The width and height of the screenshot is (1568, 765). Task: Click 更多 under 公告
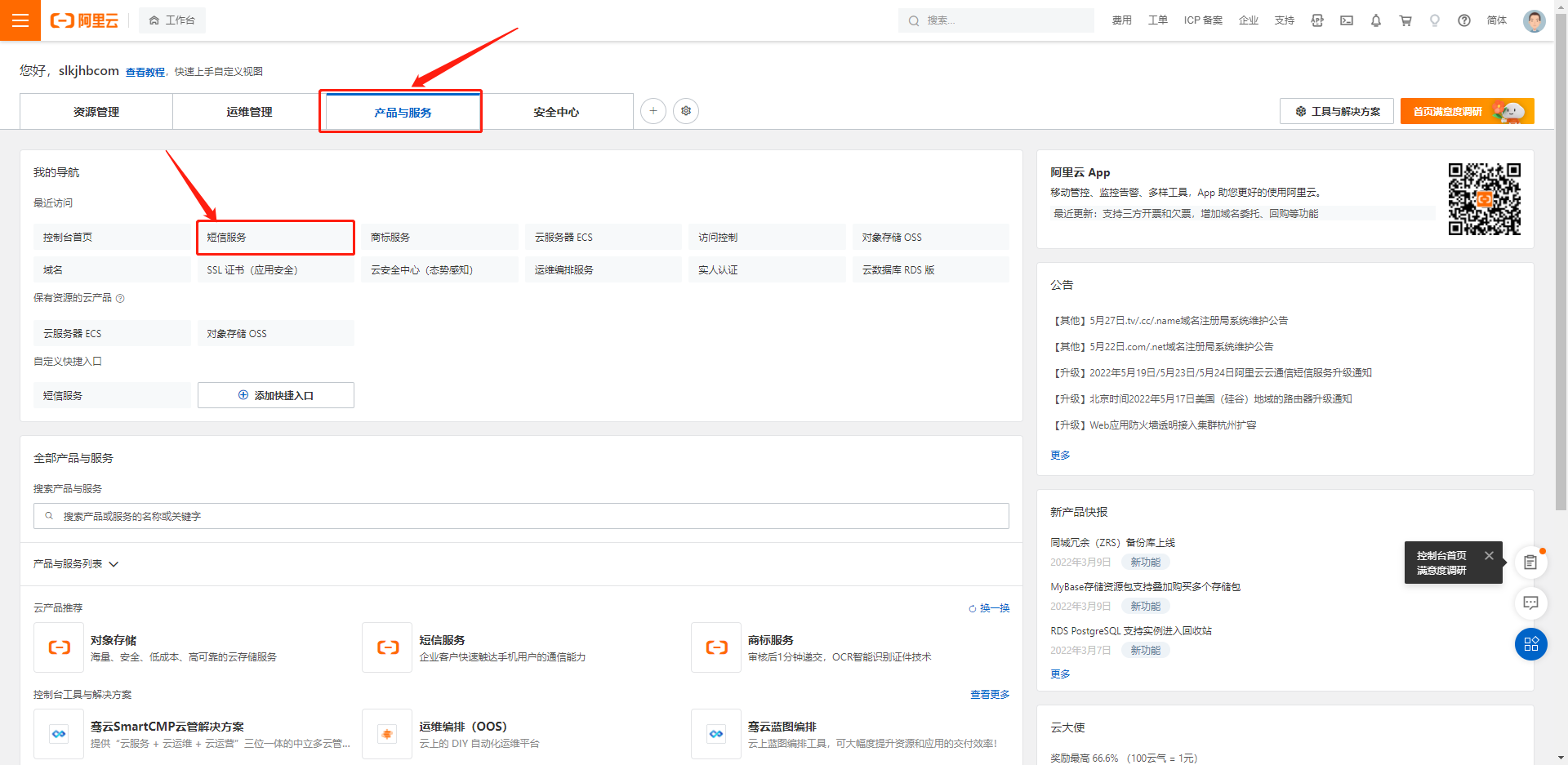[x=1060, y=456]
